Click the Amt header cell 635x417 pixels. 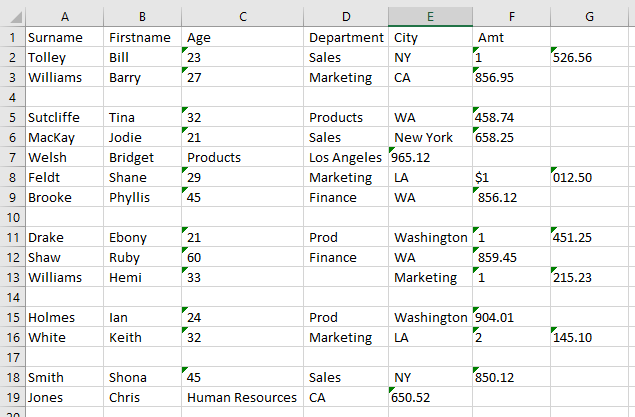(x=510, y=37)
